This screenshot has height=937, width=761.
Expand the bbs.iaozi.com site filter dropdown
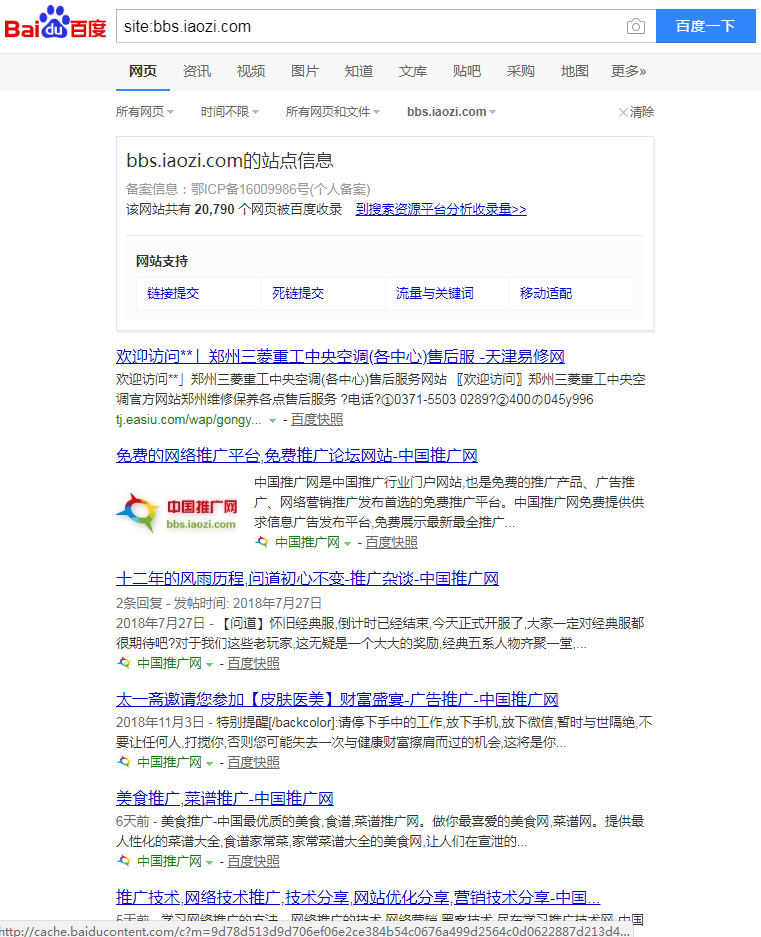click(451, 112)
